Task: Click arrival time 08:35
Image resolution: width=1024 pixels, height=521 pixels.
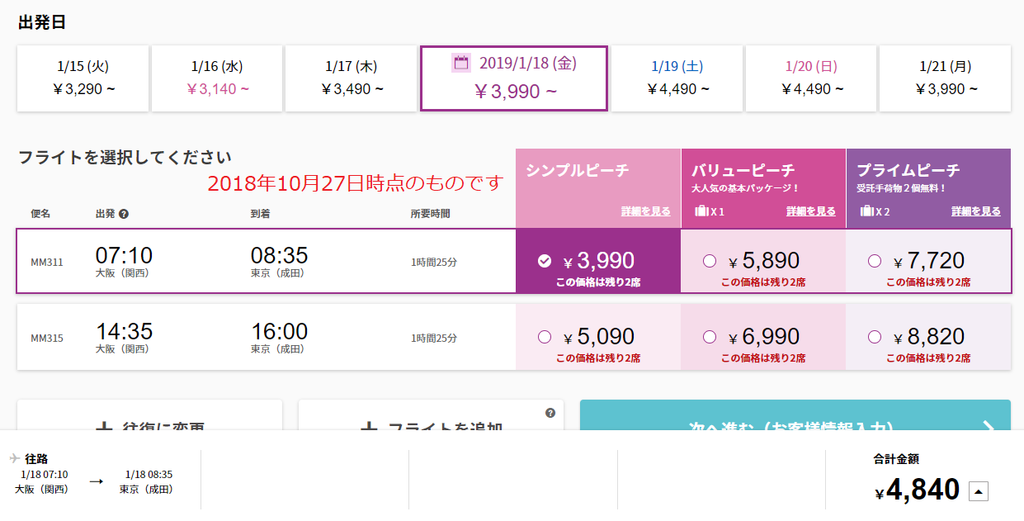Action: (280, 255)
